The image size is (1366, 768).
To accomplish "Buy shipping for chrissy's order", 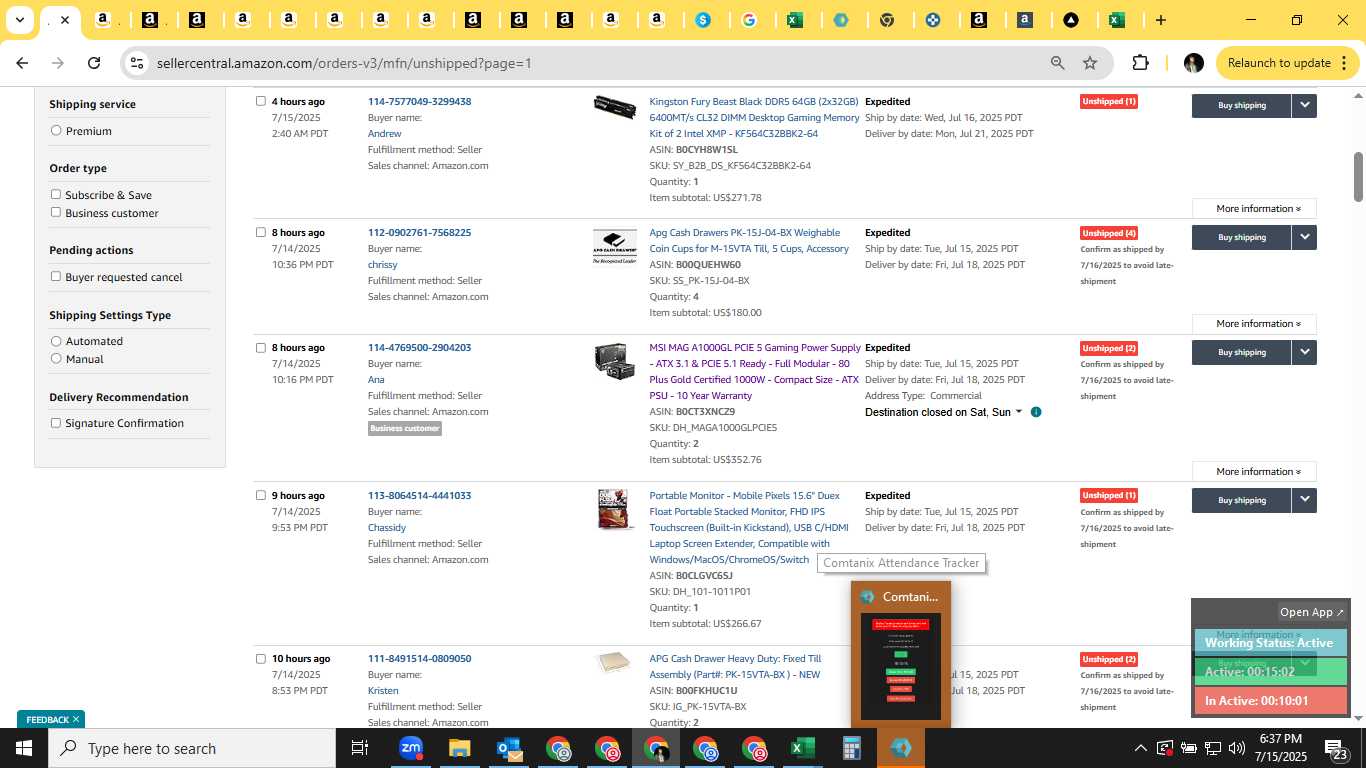I will coord(1241,237).
